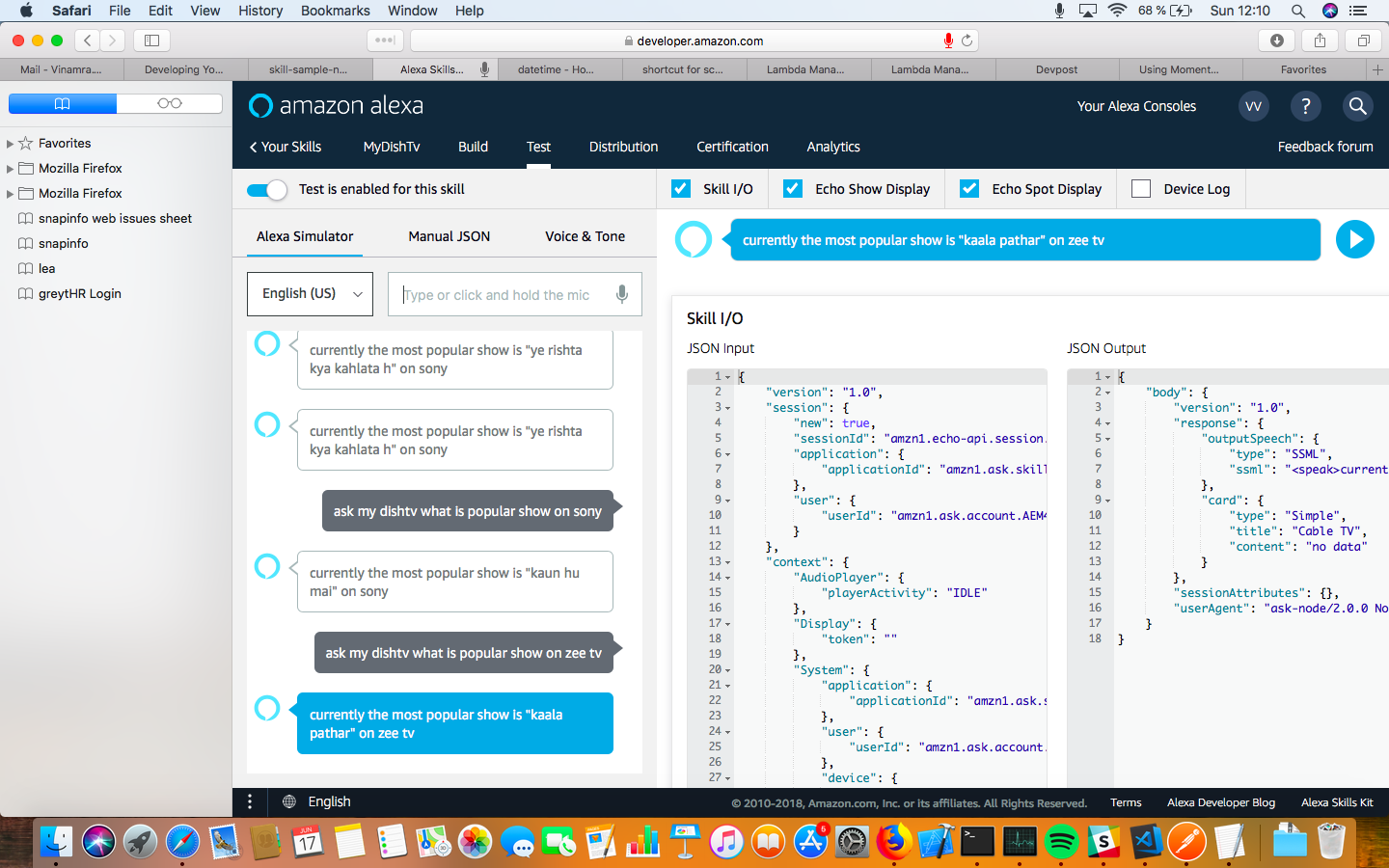Open Spotify from the Dock

1061,842
